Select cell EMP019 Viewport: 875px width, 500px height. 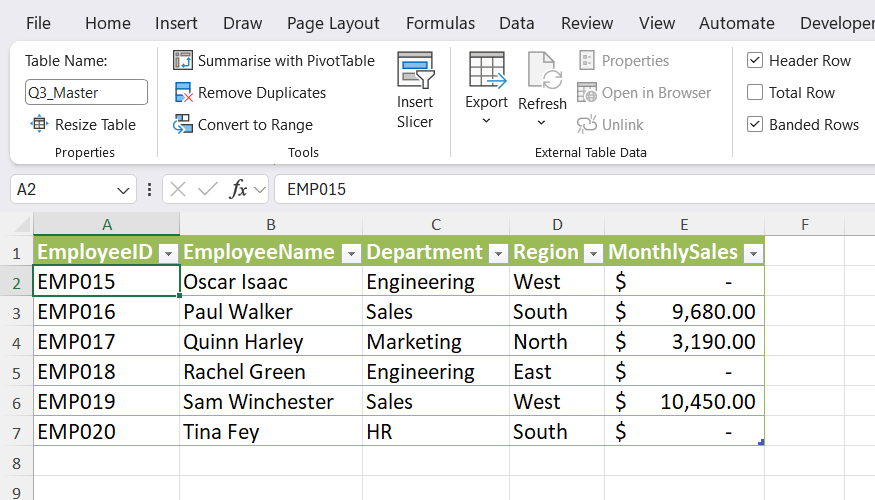pyautogui.click(x=107, y=402)
